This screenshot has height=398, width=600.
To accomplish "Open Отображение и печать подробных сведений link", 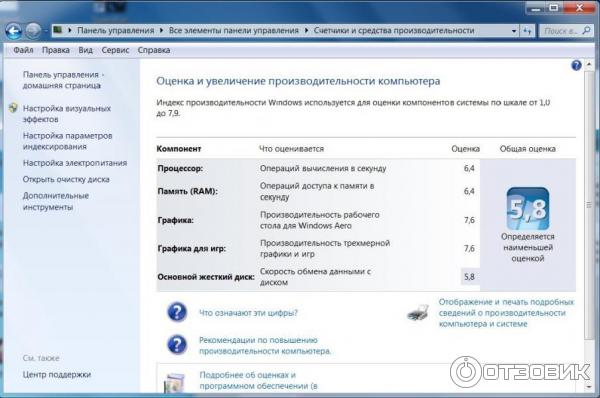I will tap(506, 313).
